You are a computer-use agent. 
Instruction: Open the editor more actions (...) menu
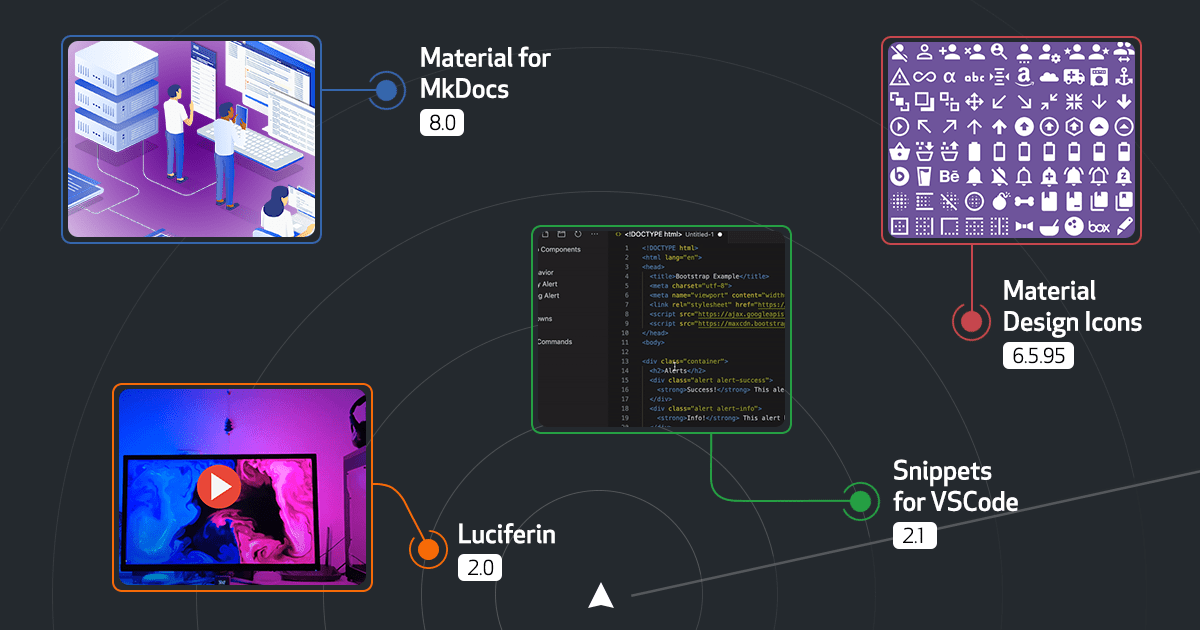594,234
